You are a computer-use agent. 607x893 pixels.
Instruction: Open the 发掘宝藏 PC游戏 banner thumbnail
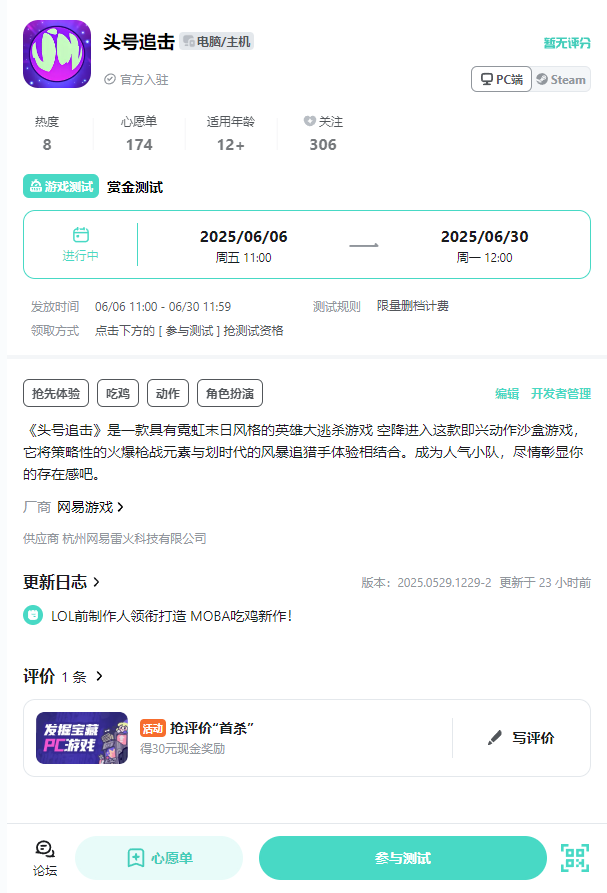coord(82,738)
